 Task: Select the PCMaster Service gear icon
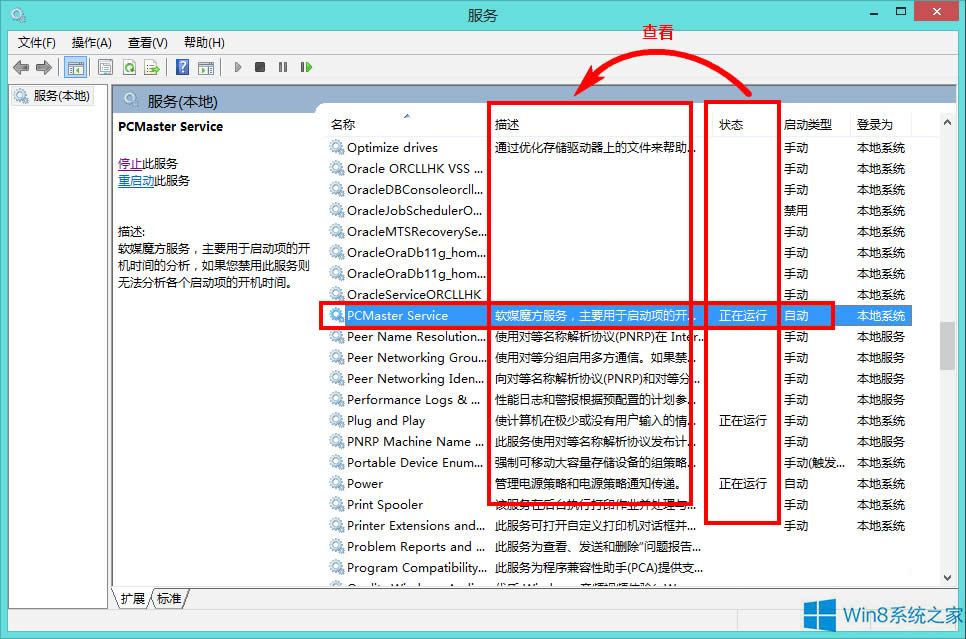336,315
